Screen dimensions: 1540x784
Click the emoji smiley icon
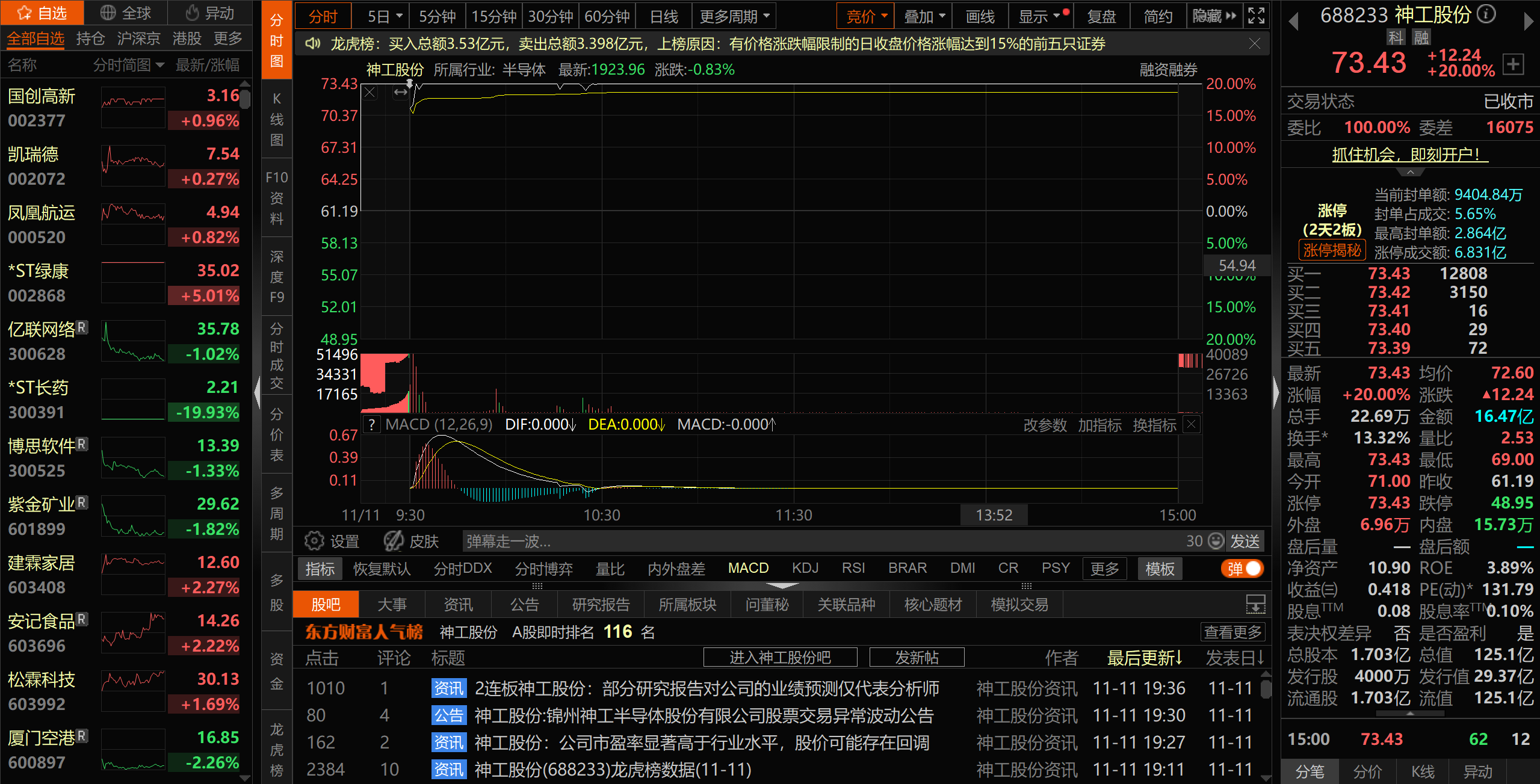(1216, 541)
